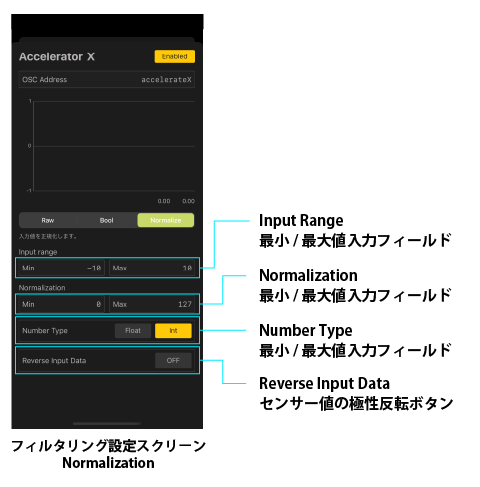Edit Input range Min field

(62, 268)
